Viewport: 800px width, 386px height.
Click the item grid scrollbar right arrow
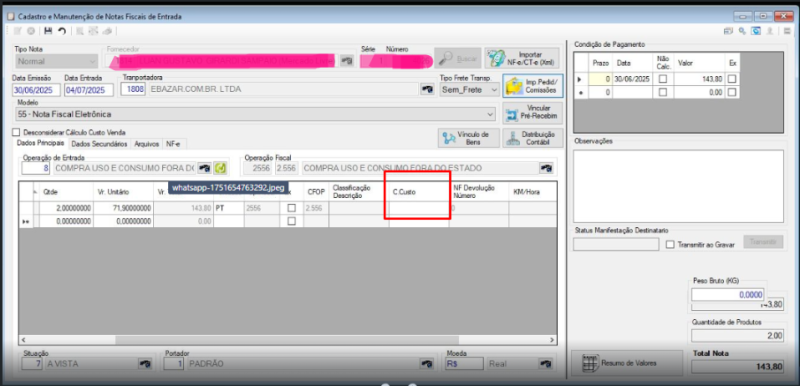pos(552,339)
